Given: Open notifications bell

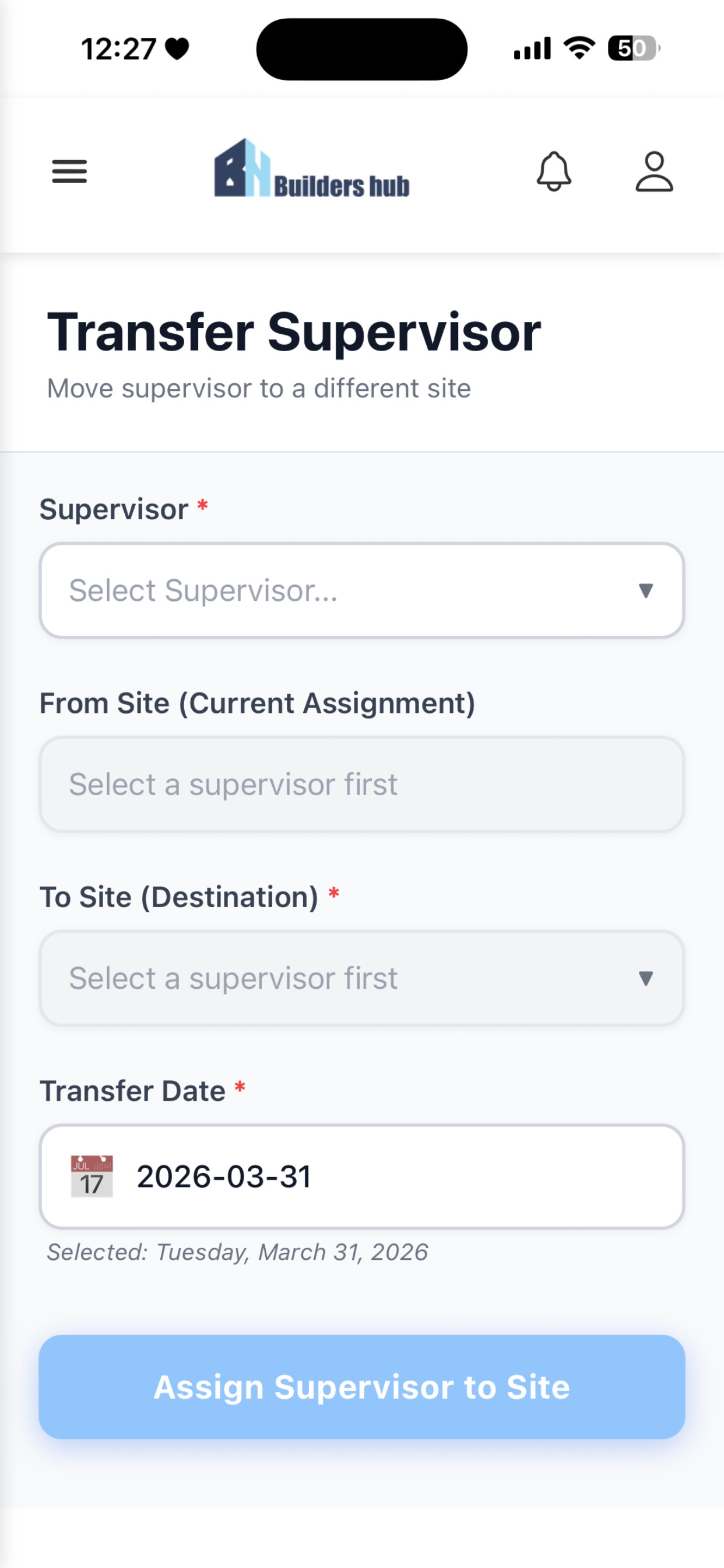Looking at the screenshot, I should [554, 171].
